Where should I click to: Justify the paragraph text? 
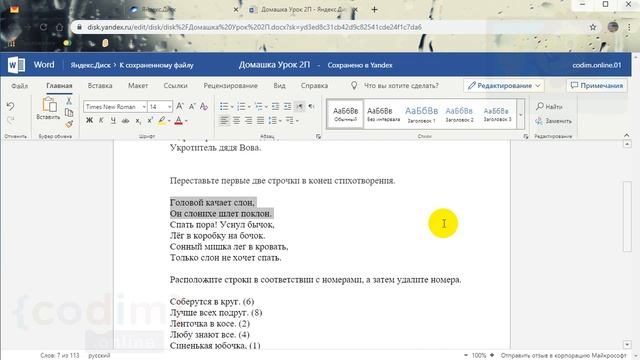(260, 120)
